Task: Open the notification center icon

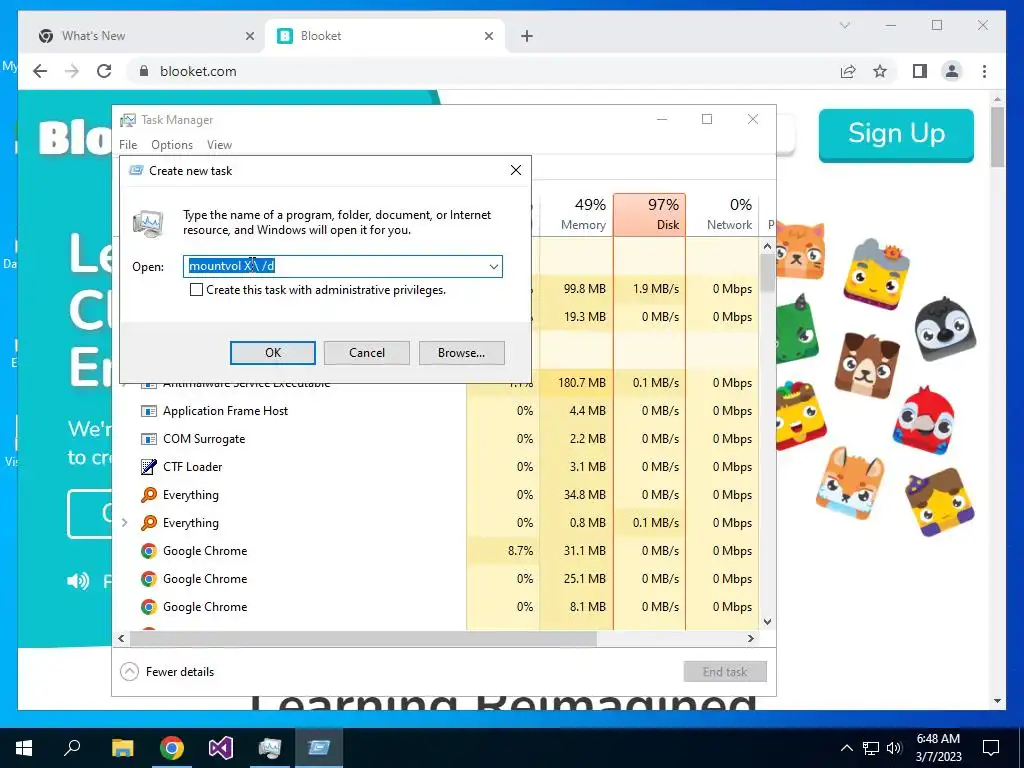Action: (991, 748)
